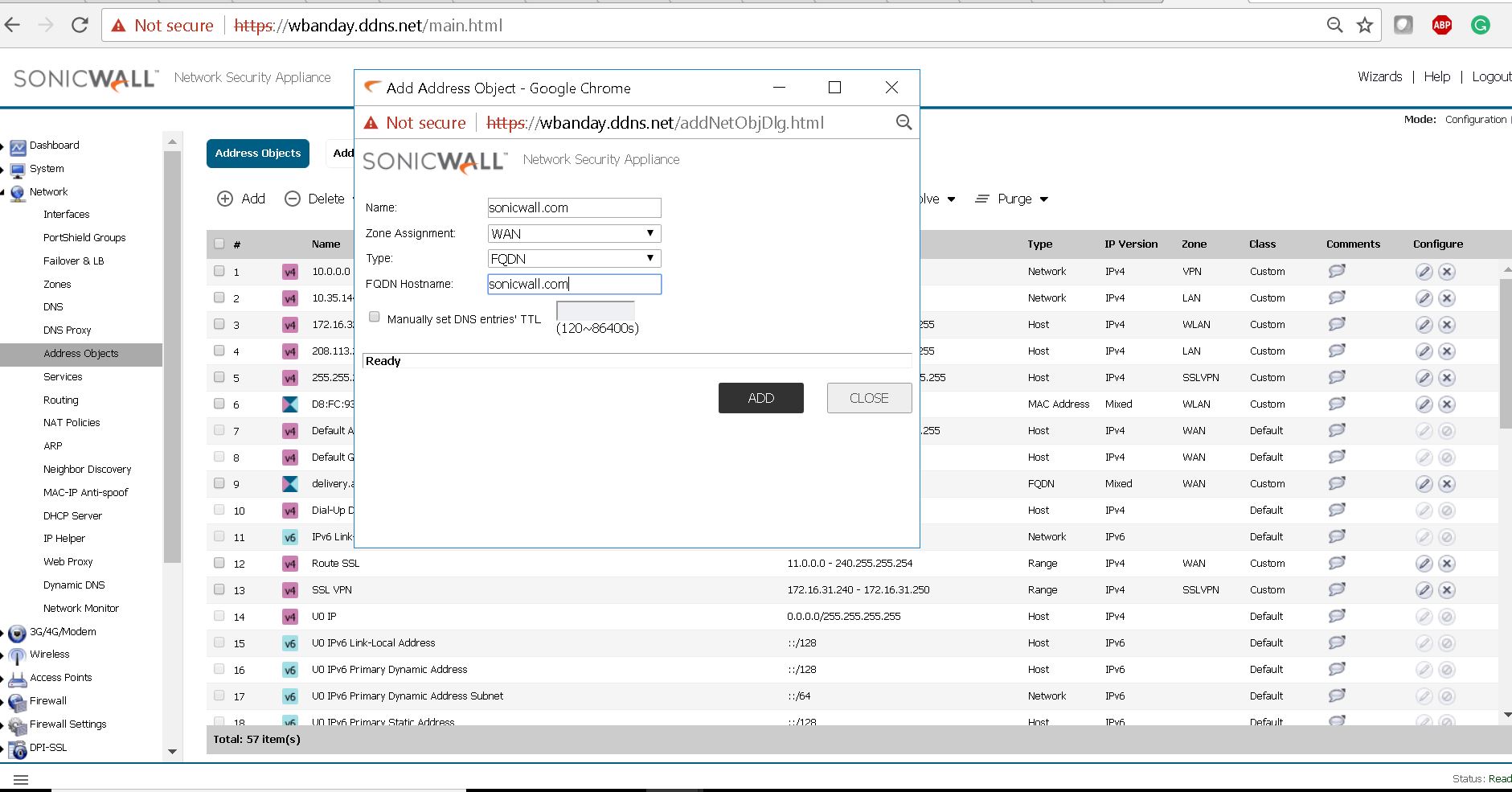
Task: Expand the Access Points node
Action: [2, 679]
